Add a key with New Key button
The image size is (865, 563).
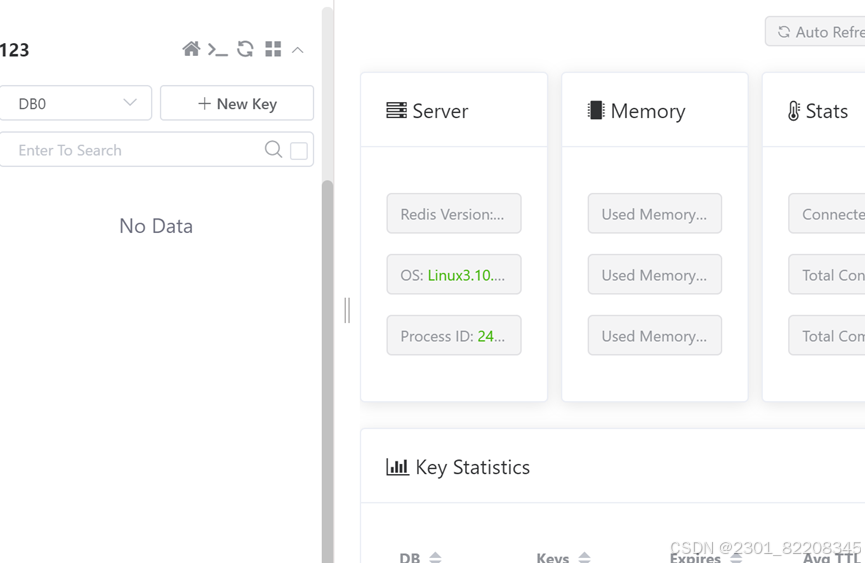coord(237,103)
